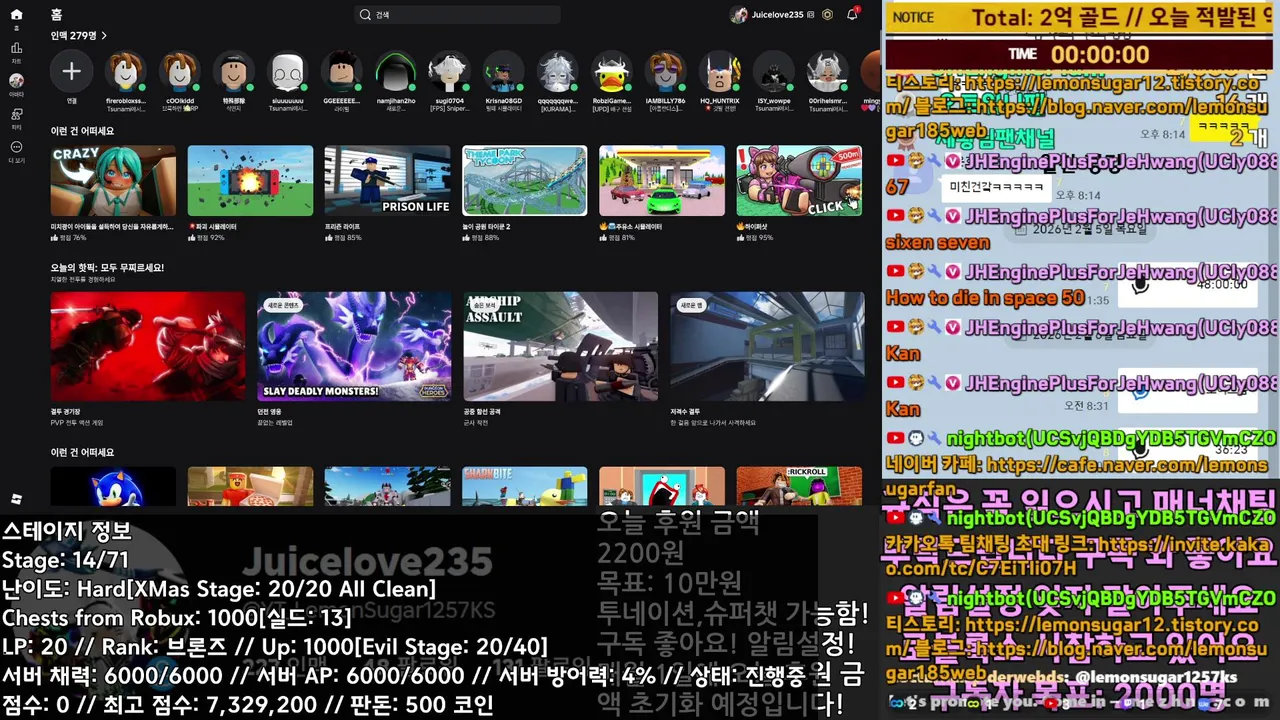Click the notification bell icon
This screenshot has width=1280, height=720.
point(852,14)
